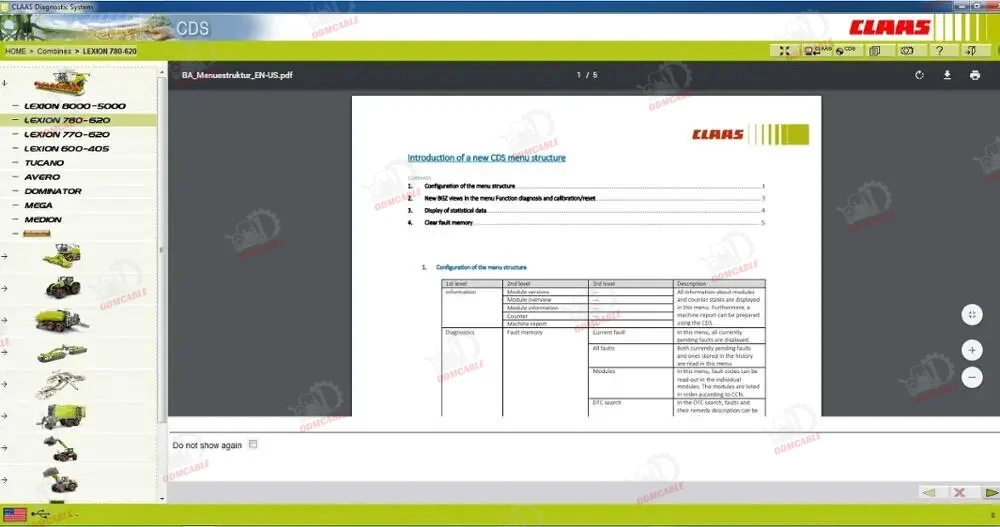Click the exit door icon in toolbar
Screen dimensions: 1000x527
tap(971, 50)
